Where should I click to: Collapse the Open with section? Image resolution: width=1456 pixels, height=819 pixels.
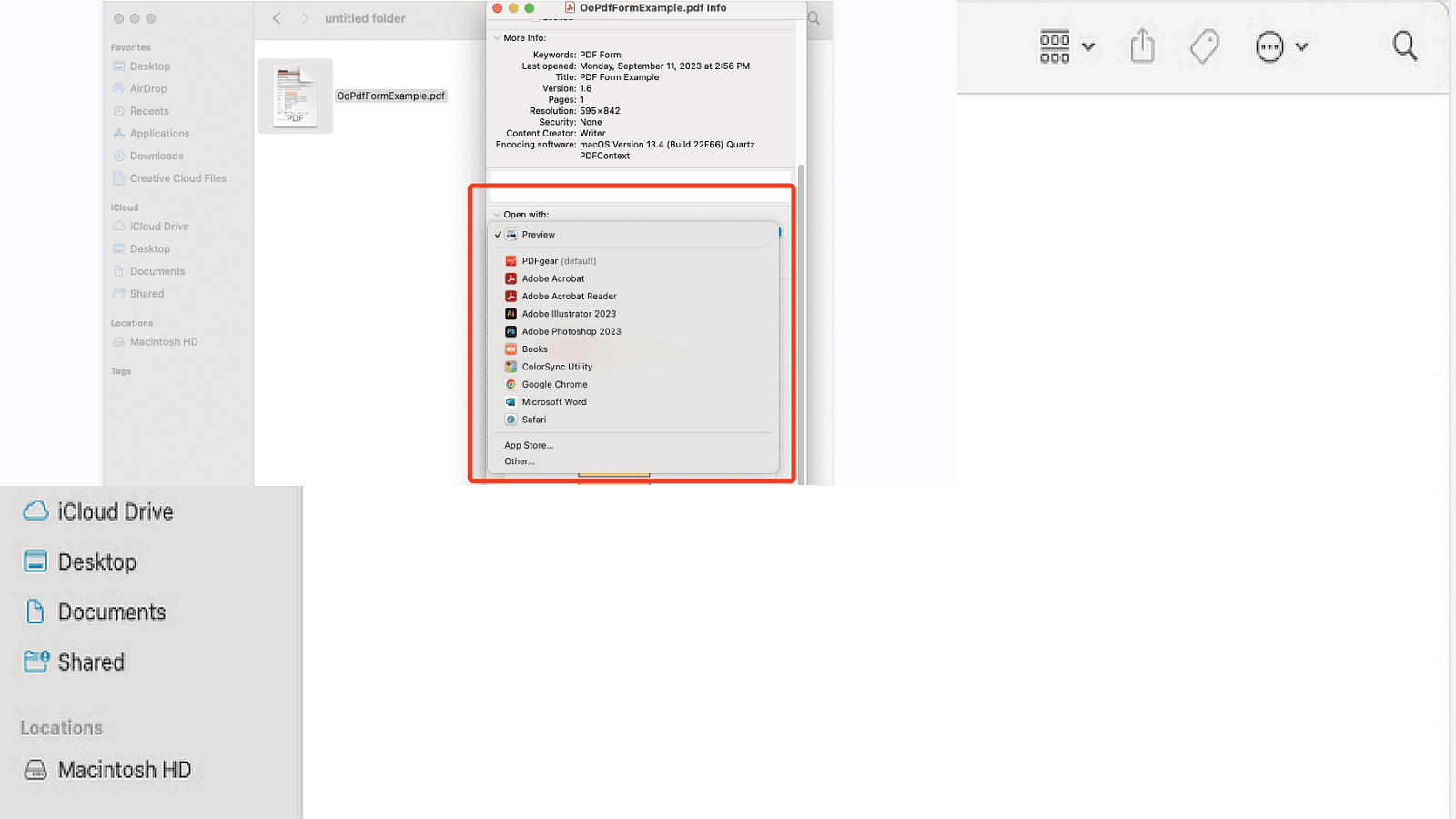(497, 215)
